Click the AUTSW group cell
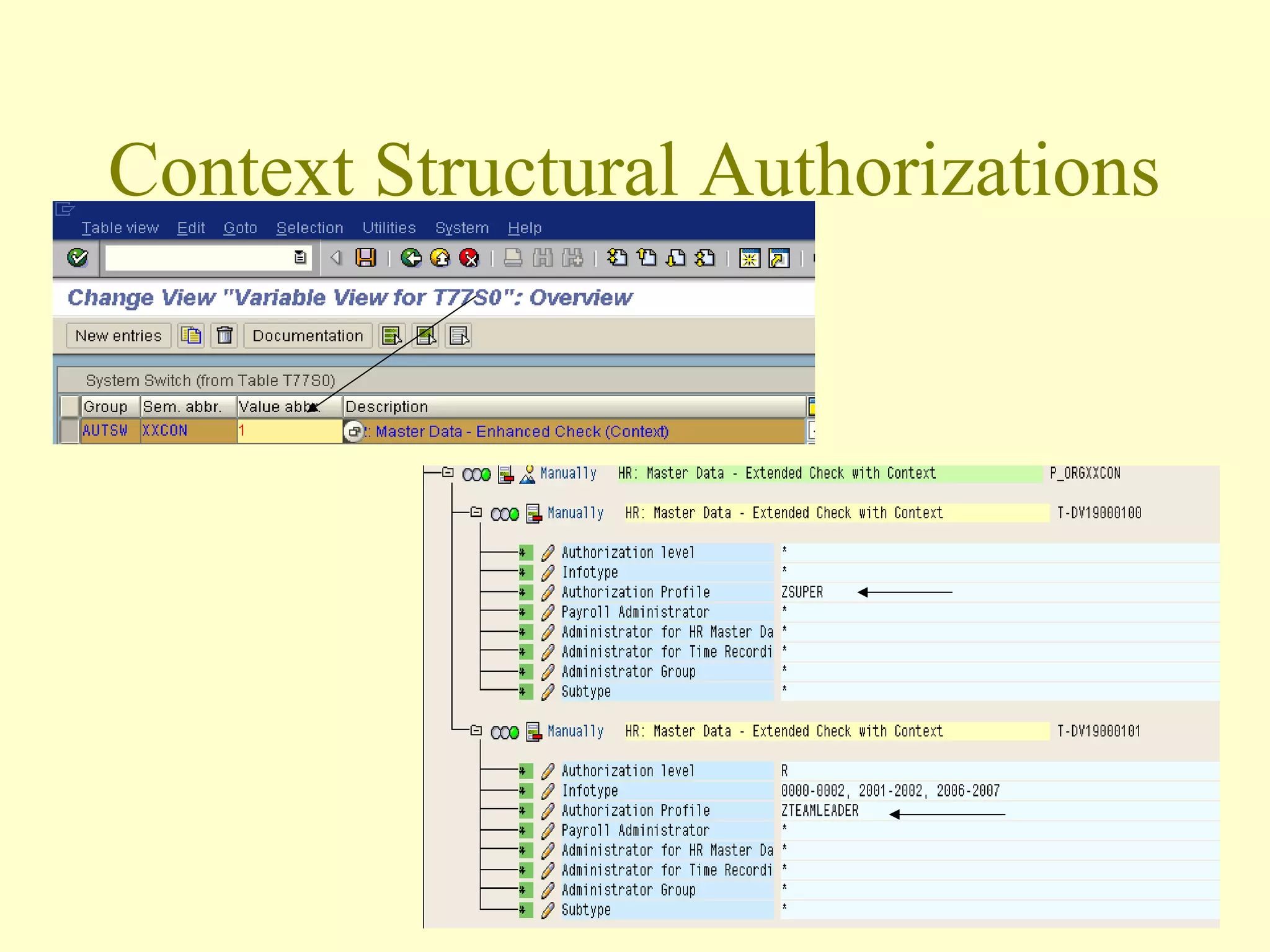Screen dimensions: 1270x952 click(110, 431)
